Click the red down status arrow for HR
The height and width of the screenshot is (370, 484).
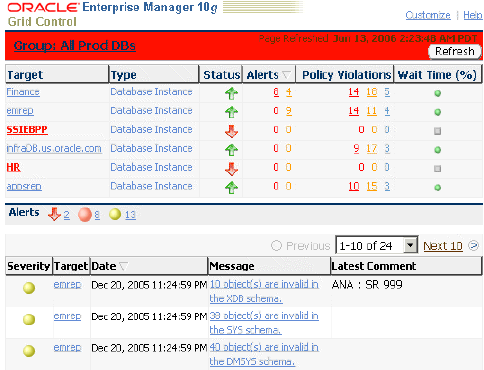click(x=231, y=169)
